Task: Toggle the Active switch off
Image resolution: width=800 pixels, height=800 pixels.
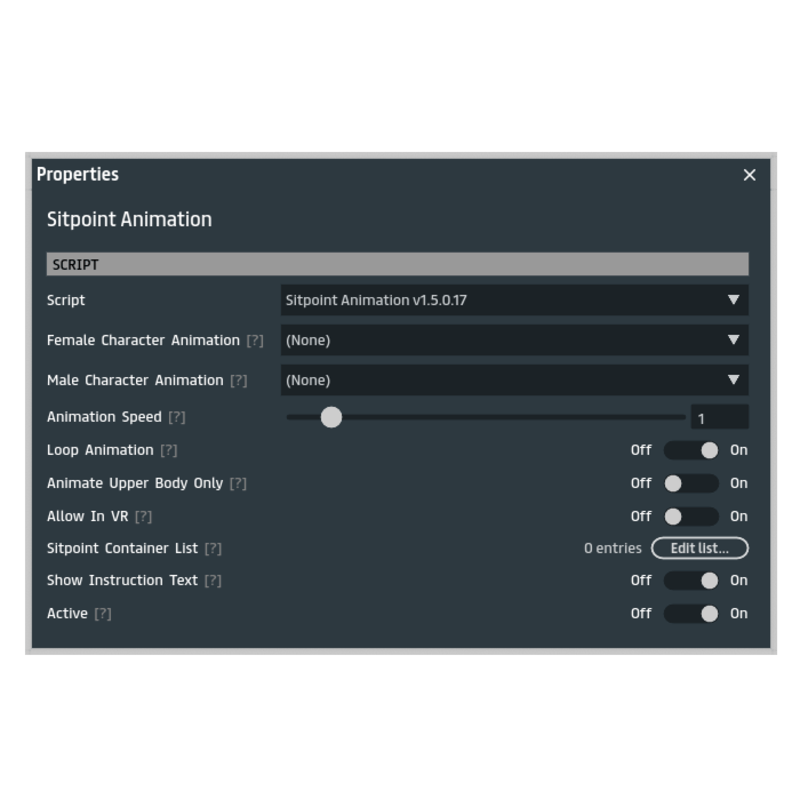Action: (691, 614)
